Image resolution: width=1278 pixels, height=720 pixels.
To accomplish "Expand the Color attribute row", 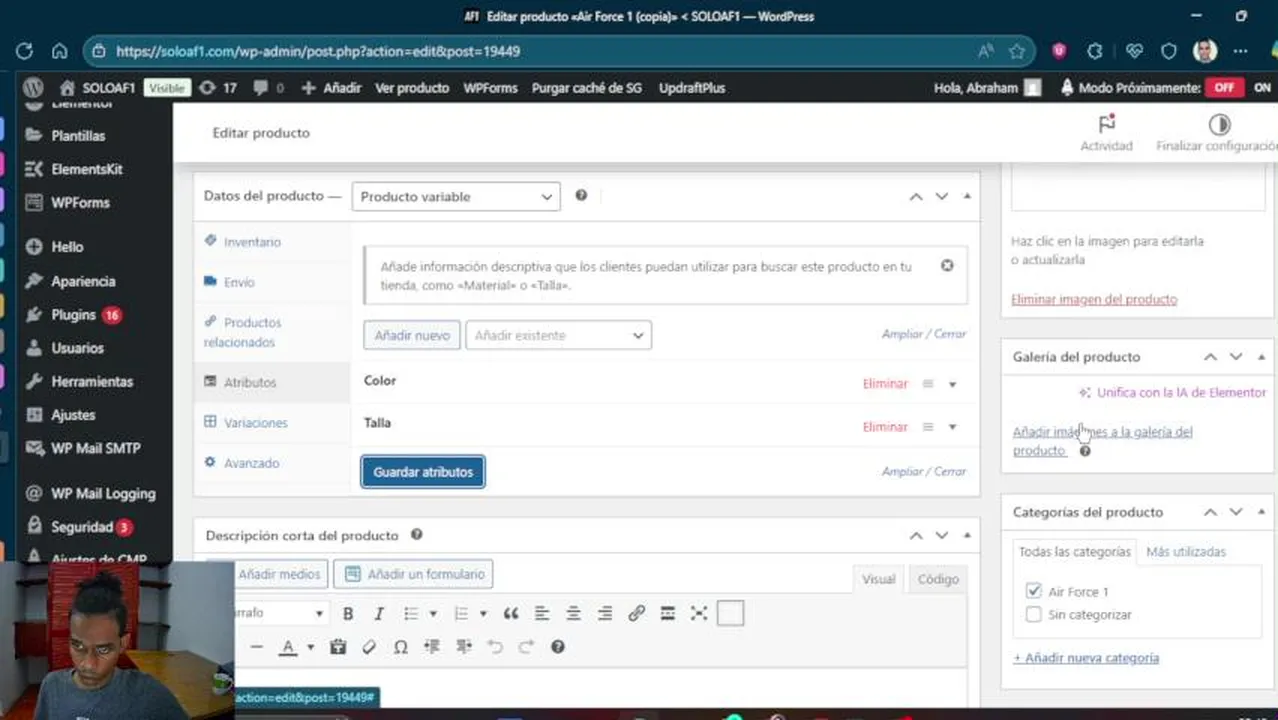I will tap(952, 384).
